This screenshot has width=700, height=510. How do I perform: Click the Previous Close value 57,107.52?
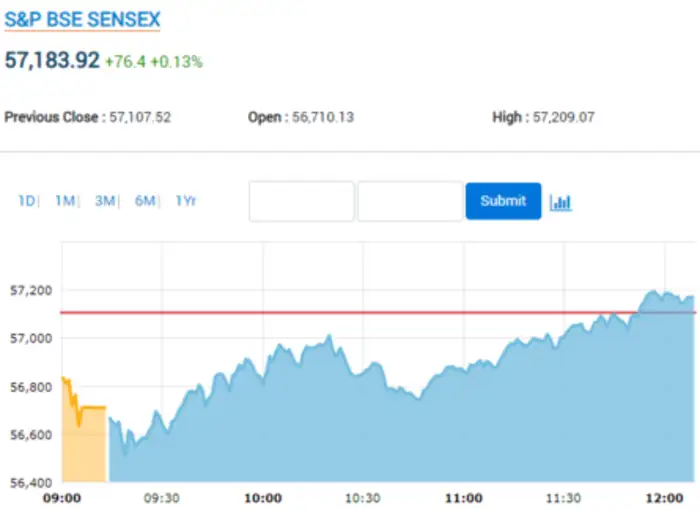point(138,117)
